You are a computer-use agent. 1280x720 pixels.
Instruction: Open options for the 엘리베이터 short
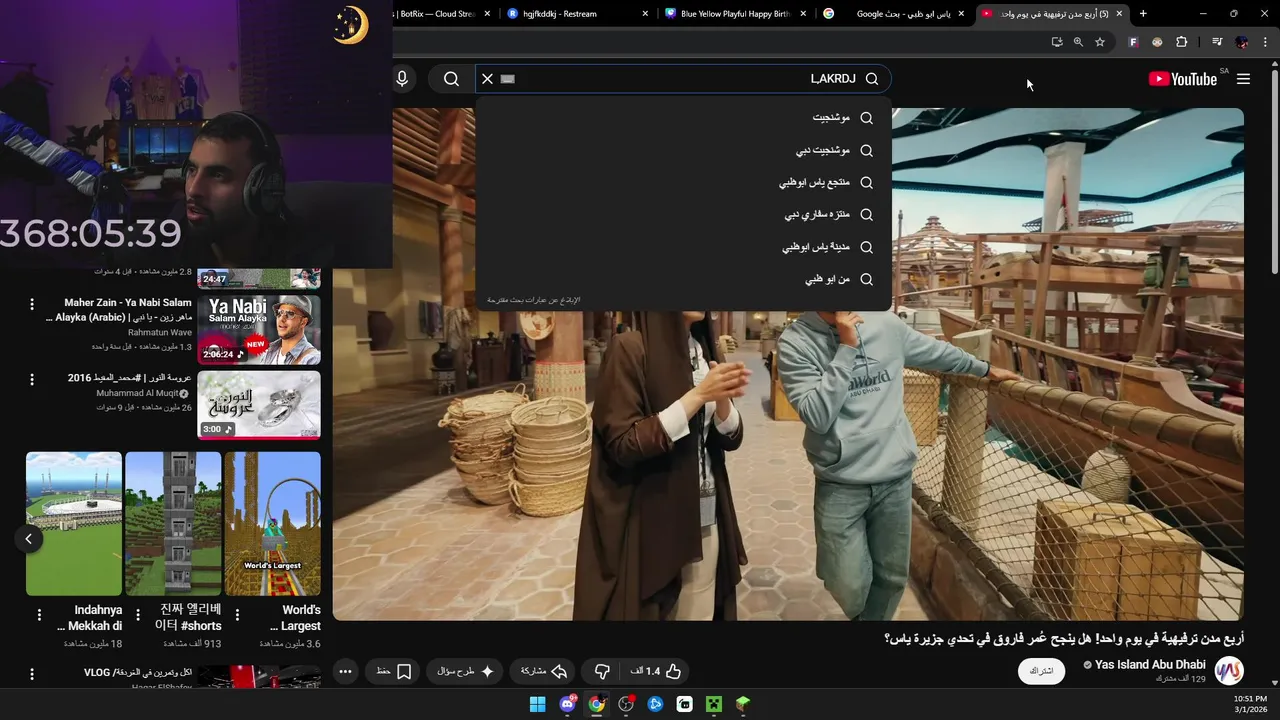[x=138, y=615]
